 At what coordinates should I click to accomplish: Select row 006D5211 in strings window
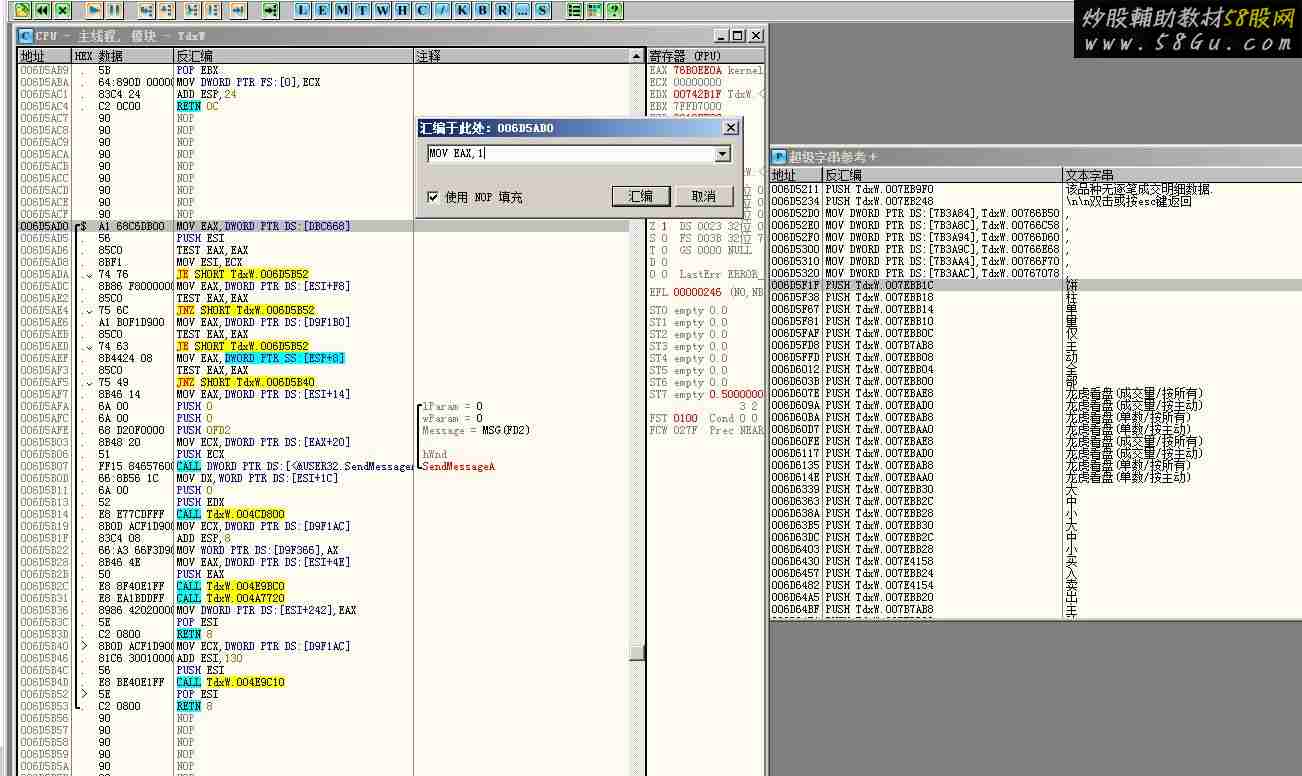(x=1036, y=189)
